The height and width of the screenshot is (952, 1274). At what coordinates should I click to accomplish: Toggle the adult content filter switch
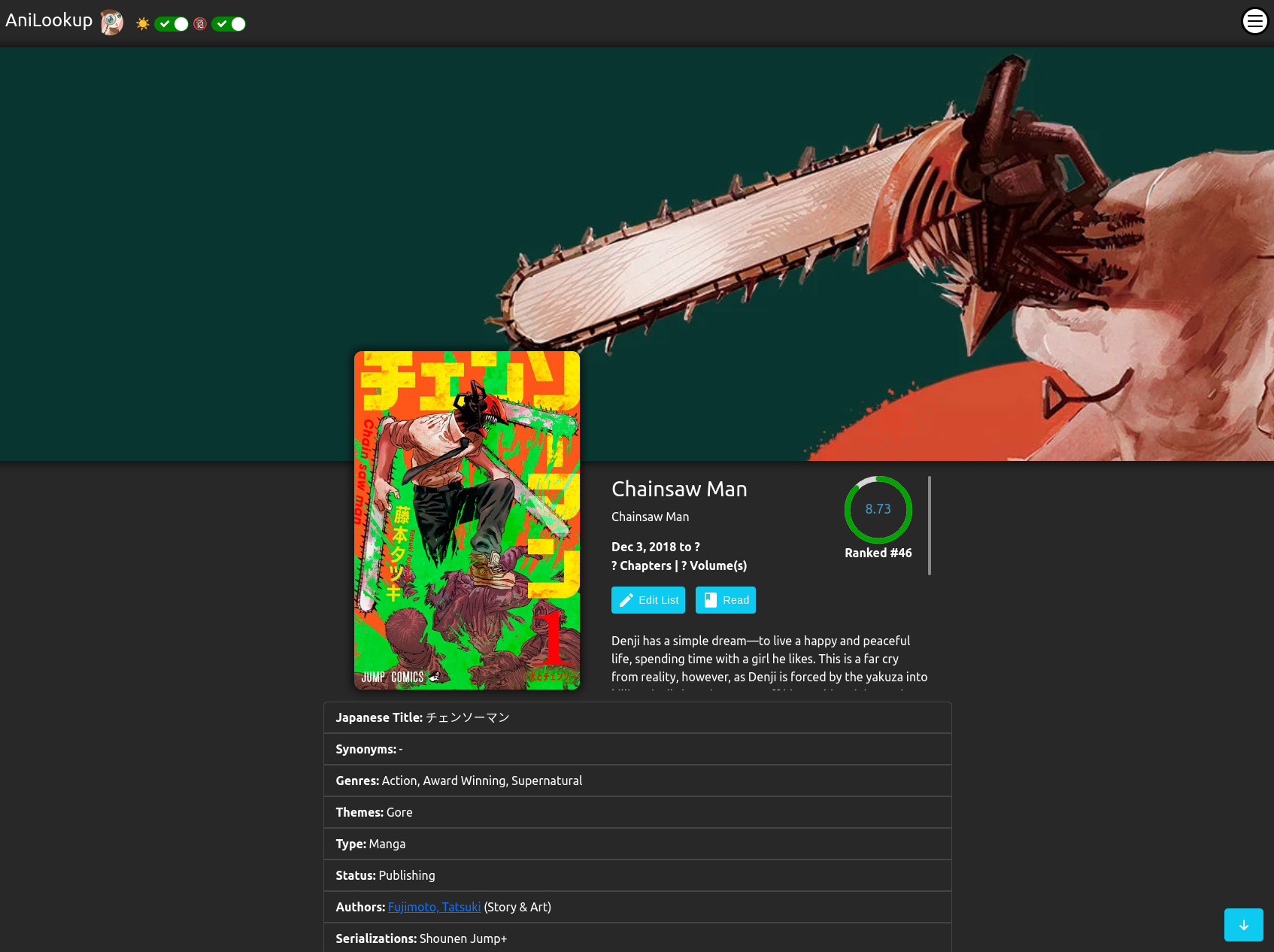(x=229, y=24)
